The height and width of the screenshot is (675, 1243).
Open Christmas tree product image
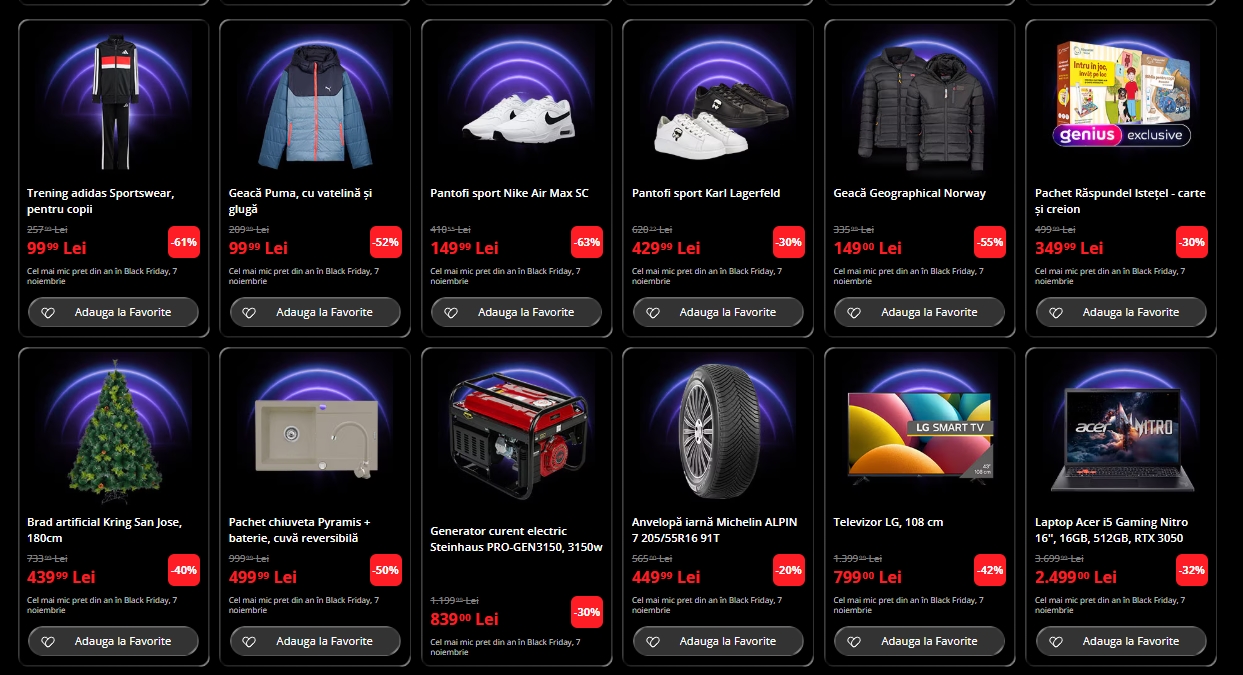point(113,430)
